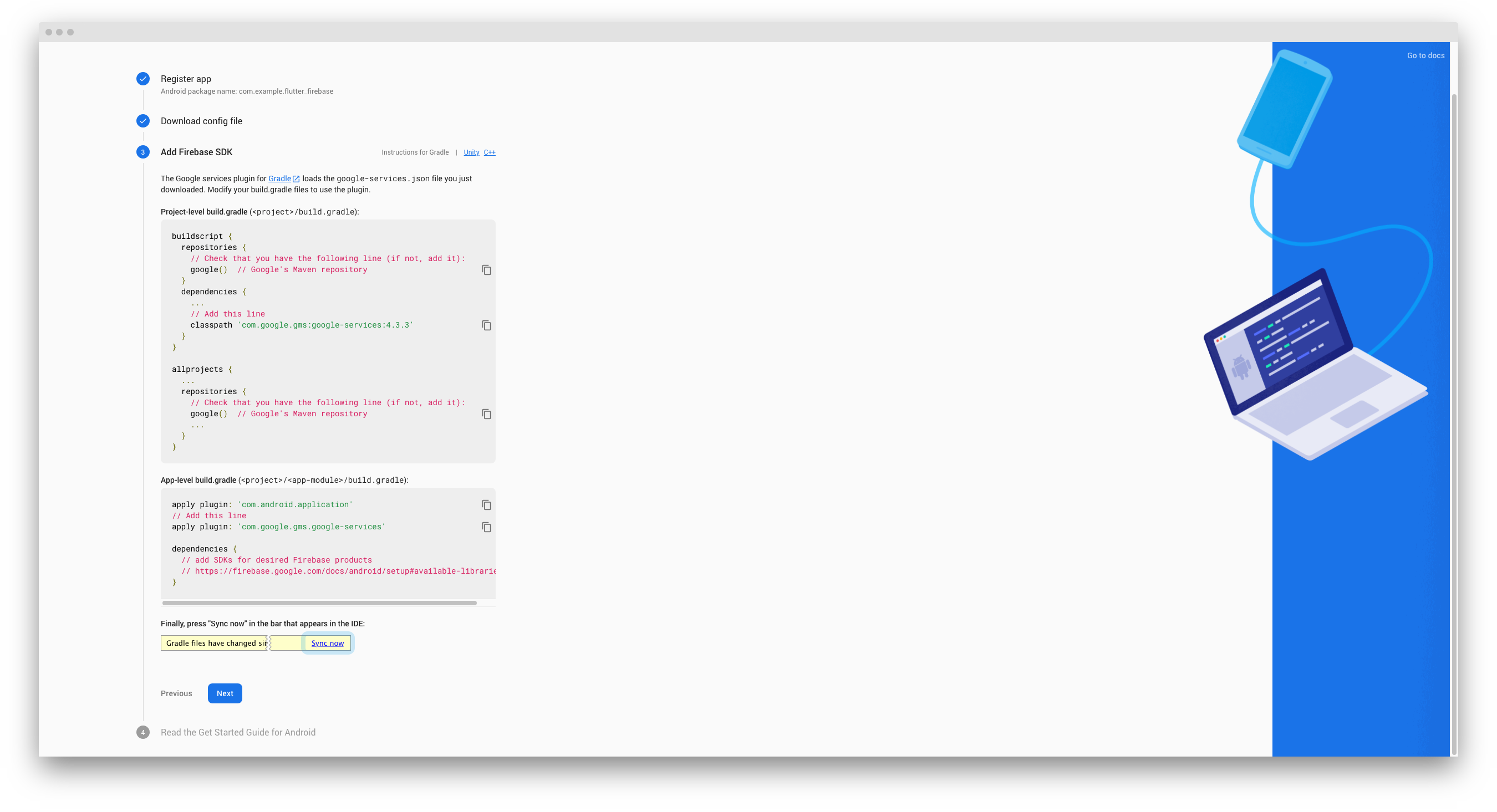
Task: Click the Instructions for Gradle label
Action: tap(415, 152)
